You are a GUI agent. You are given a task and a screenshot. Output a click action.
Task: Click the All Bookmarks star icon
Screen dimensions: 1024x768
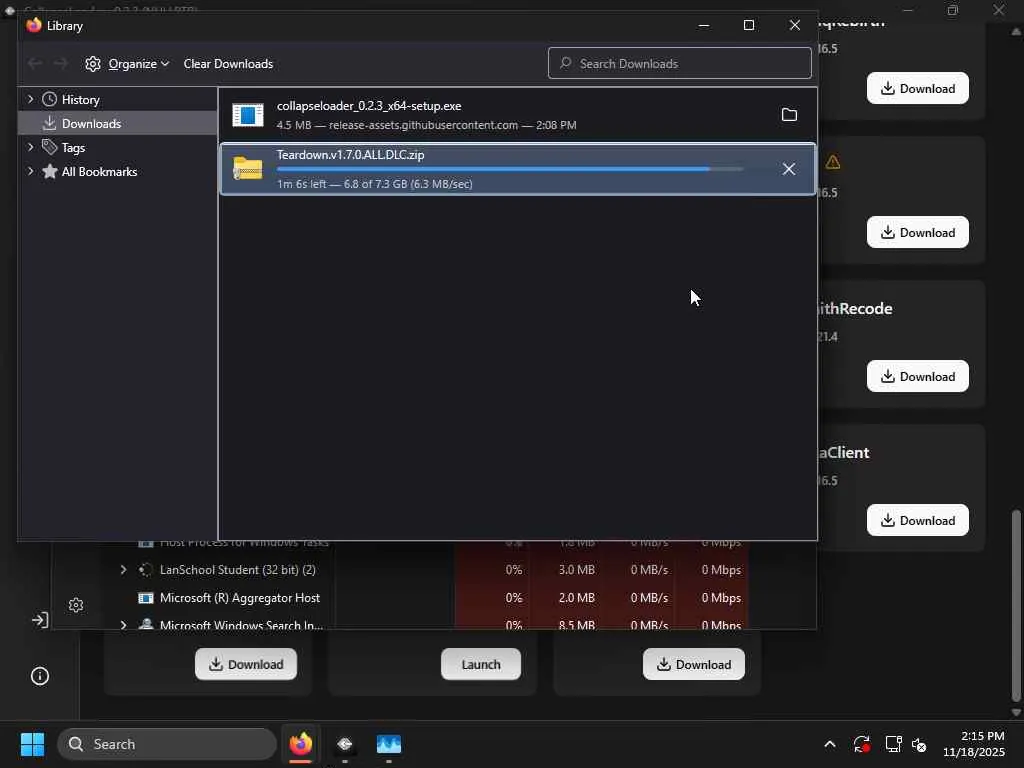pyautogui.click(x=50, y=171)
